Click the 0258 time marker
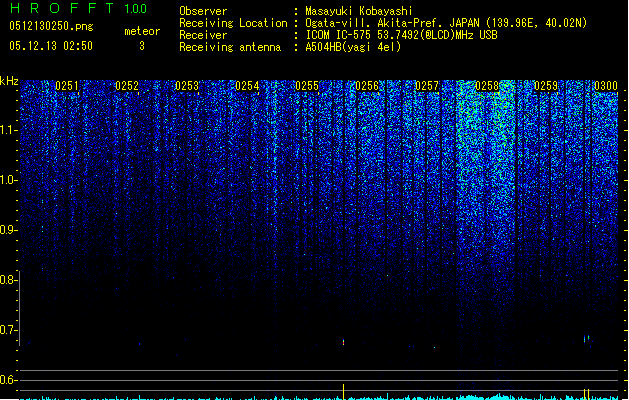The width and height of the screenshot is (629, 400). [x=487, y=86]
